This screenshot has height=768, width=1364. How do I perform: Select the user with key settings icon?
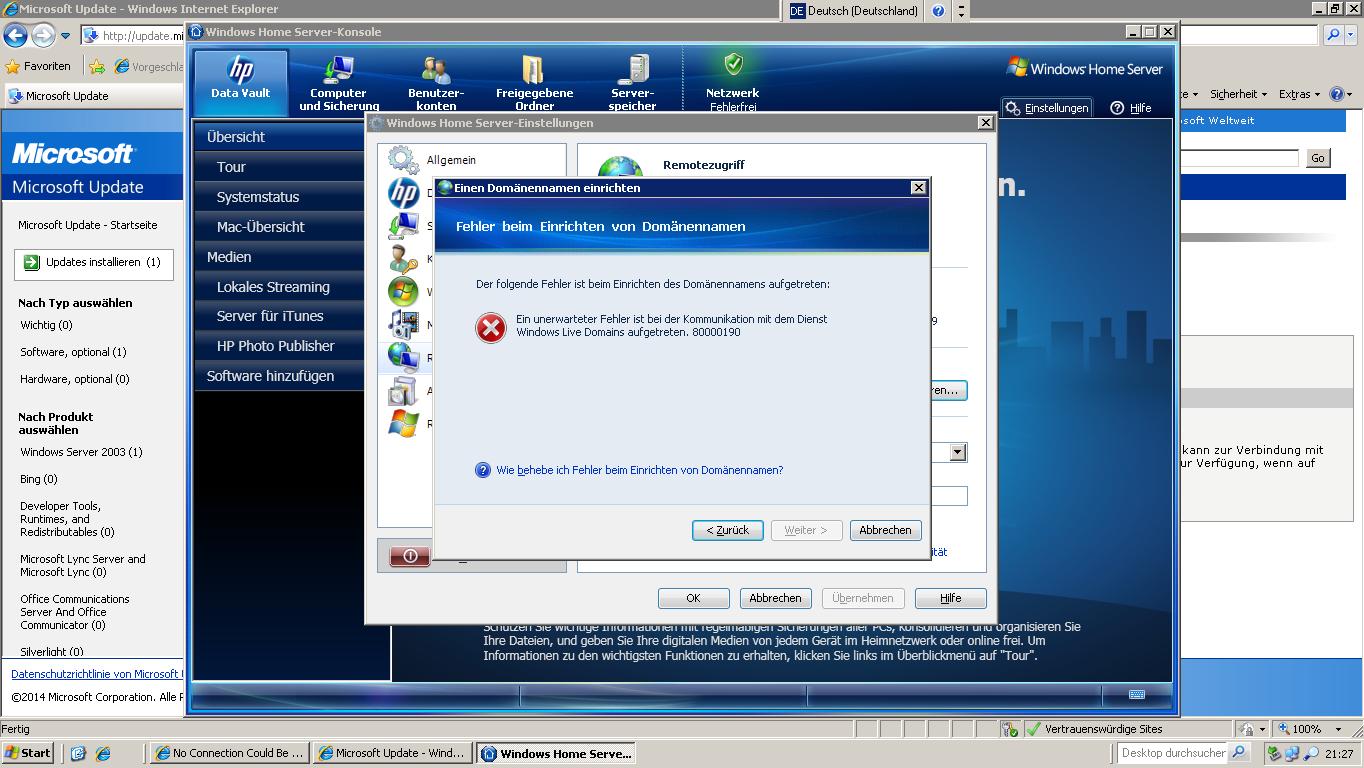403,259
